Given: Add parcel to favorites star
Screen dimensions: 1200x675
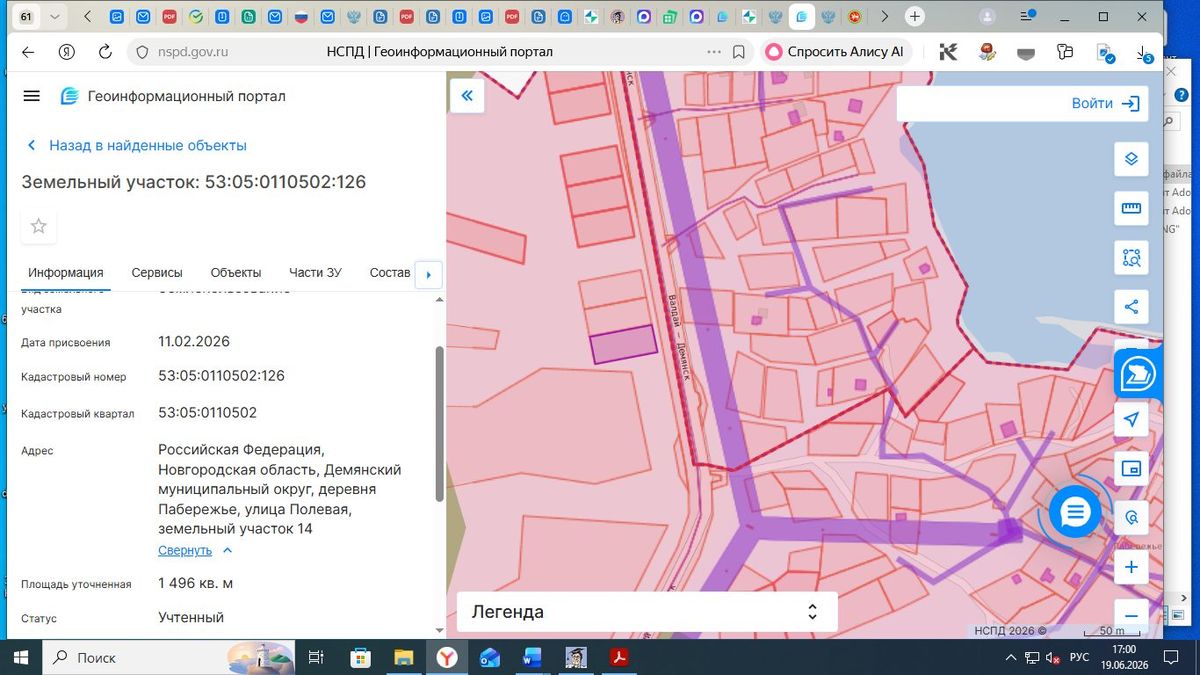Looking at the screenshot, I should click(x=38, y=226).
